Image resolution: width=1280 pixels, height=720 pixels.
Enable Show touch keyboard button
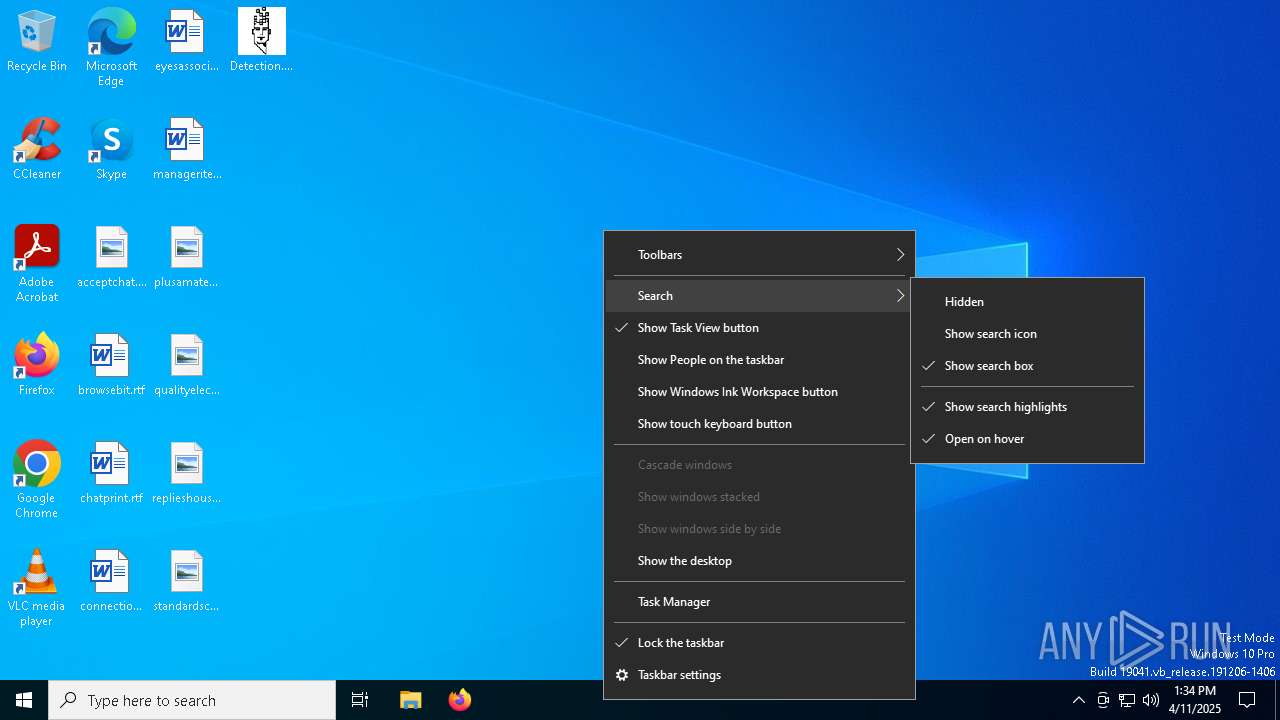pyautogui.click(x=759, y=424)
